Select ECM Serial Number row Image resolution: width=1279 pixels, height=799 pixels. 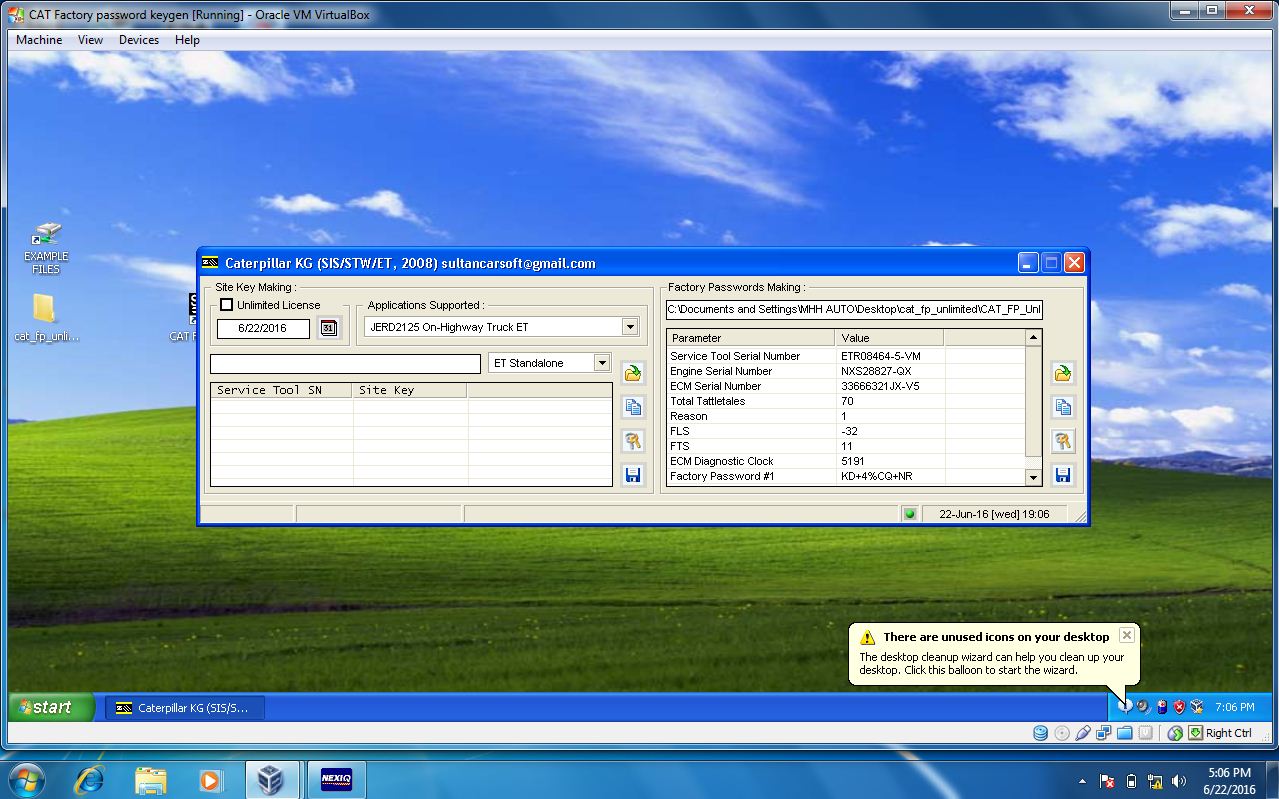(846, 386)
